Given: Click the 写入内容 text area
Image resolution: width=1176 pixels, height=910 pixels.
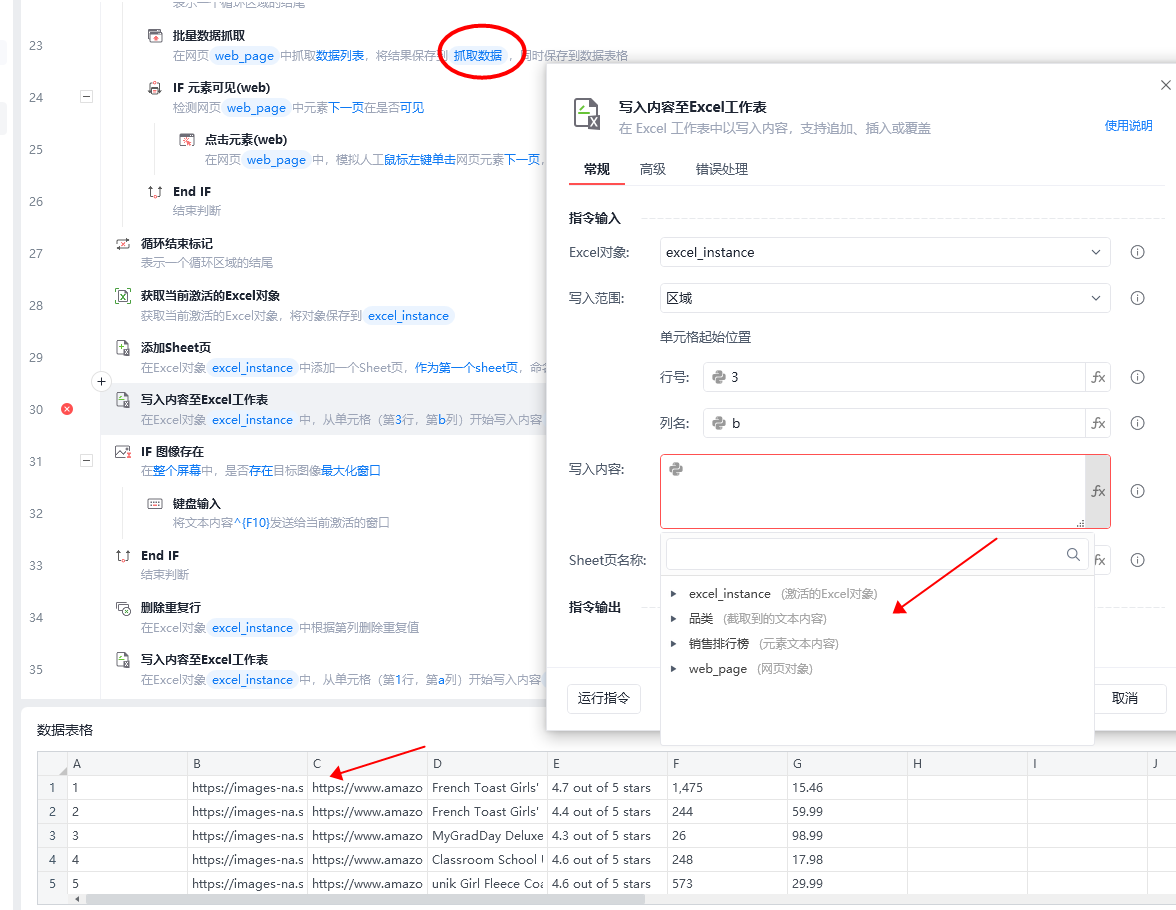Looking at the screenshot, I should [873, 491].
